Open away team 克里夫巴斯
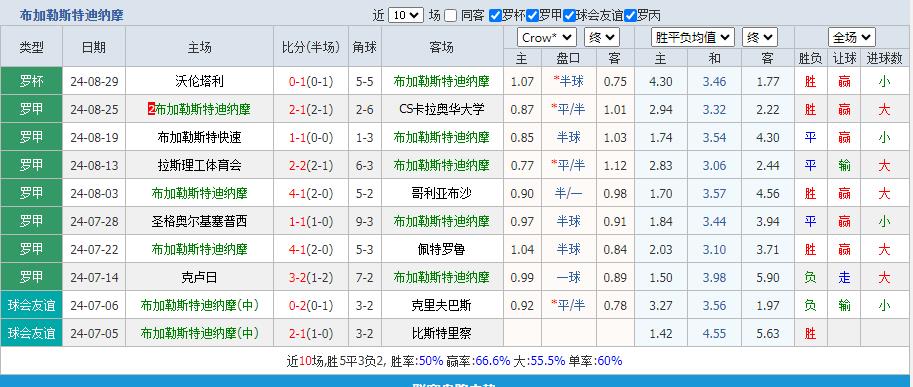Screen dimensions: 913x387 [442, 306]
